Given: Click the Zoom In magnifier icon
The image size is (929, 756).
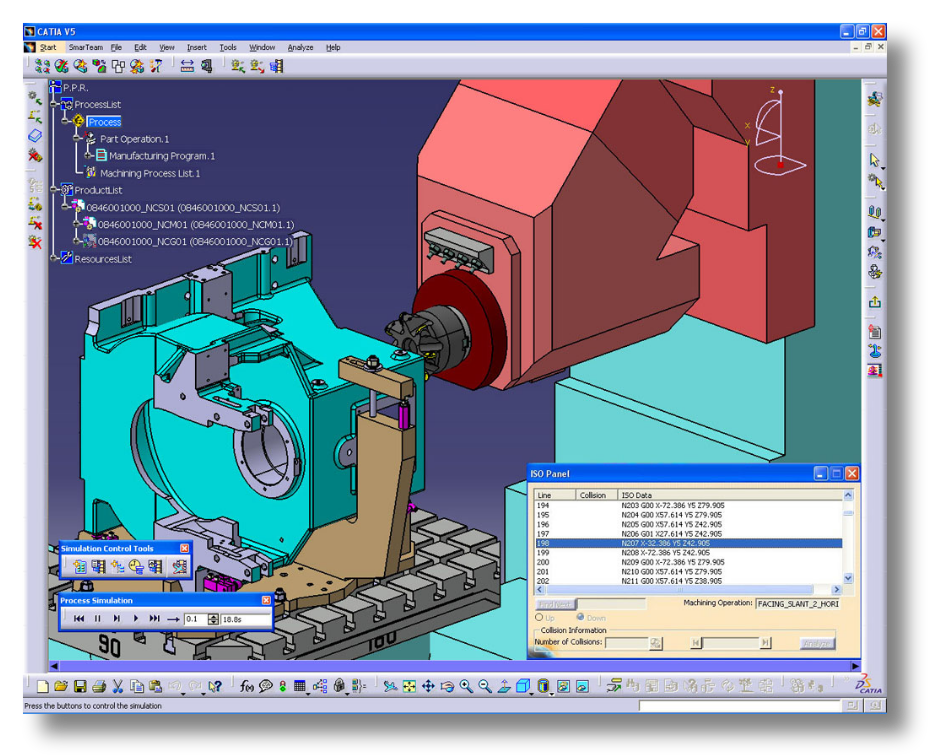Looking at the screenshot, I should (466, 686).
